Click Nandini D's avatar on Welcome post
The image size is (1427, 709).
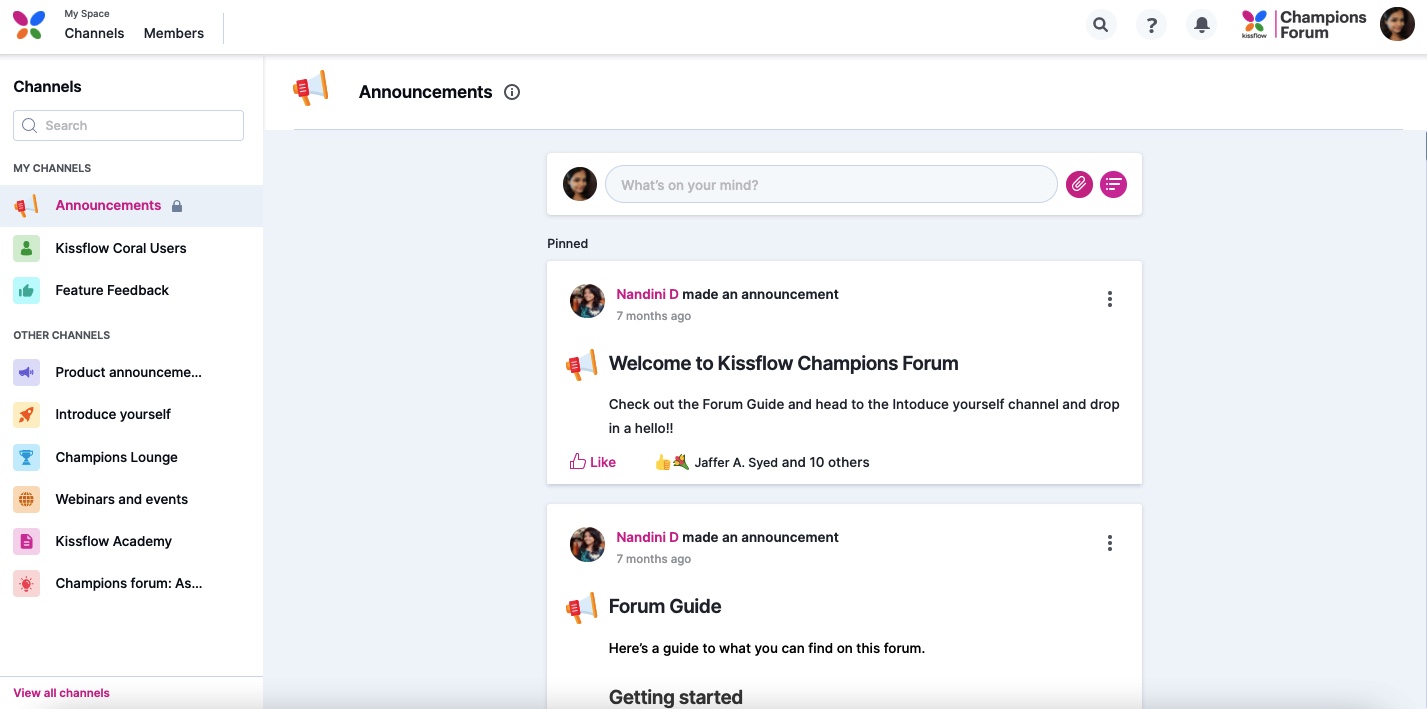(587, 301)
